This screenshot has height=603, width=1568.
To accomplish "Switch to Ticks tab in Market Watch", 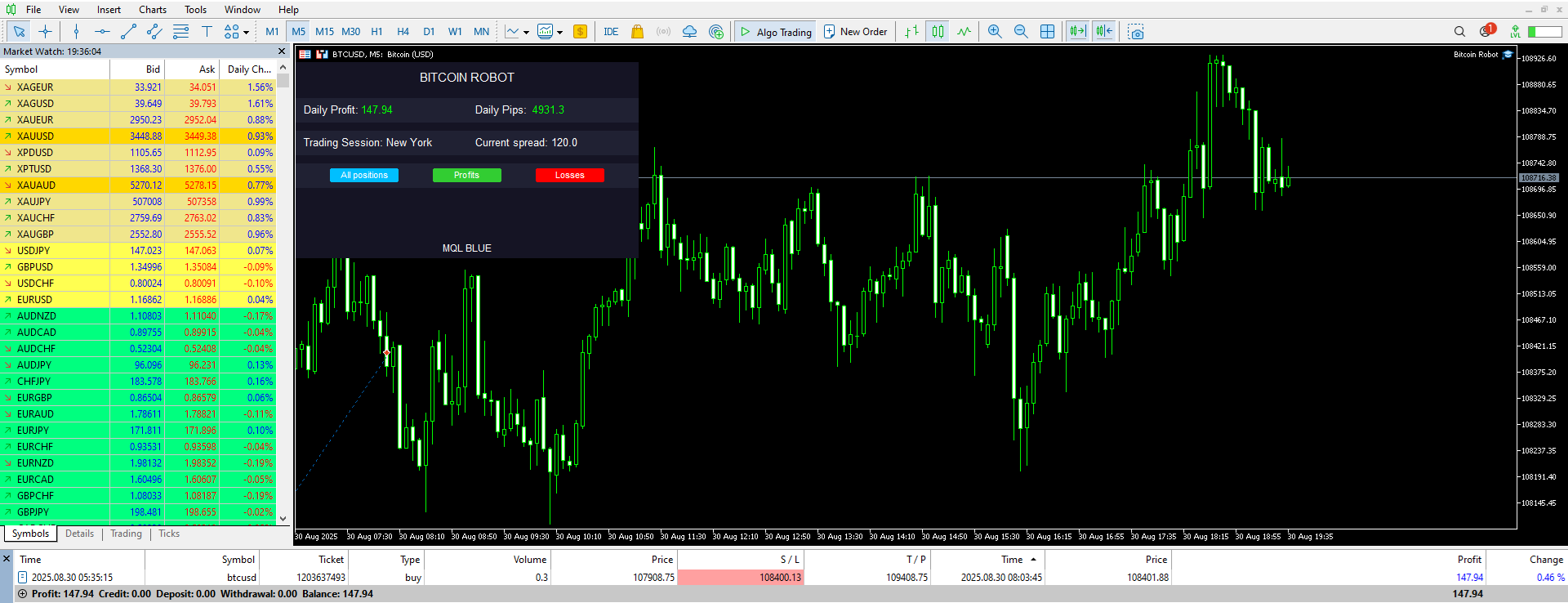I will pos(169,534).
